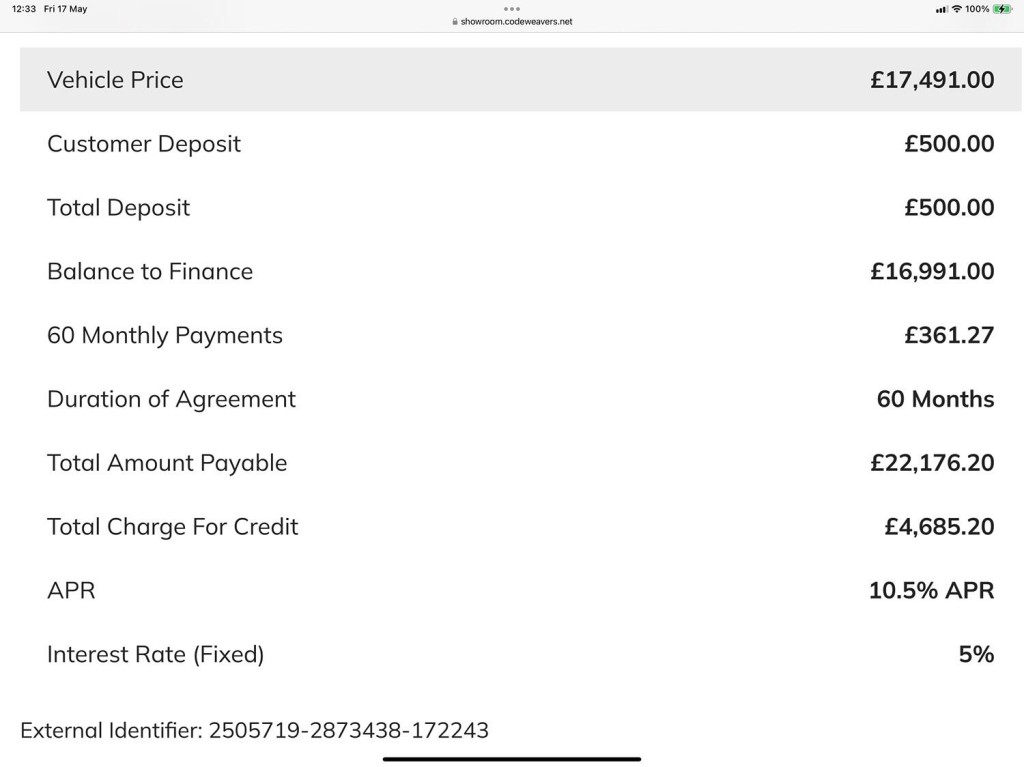Click the Balance to Finance amount £16,991.00
Screen dimensions: 1024x767
932,272
